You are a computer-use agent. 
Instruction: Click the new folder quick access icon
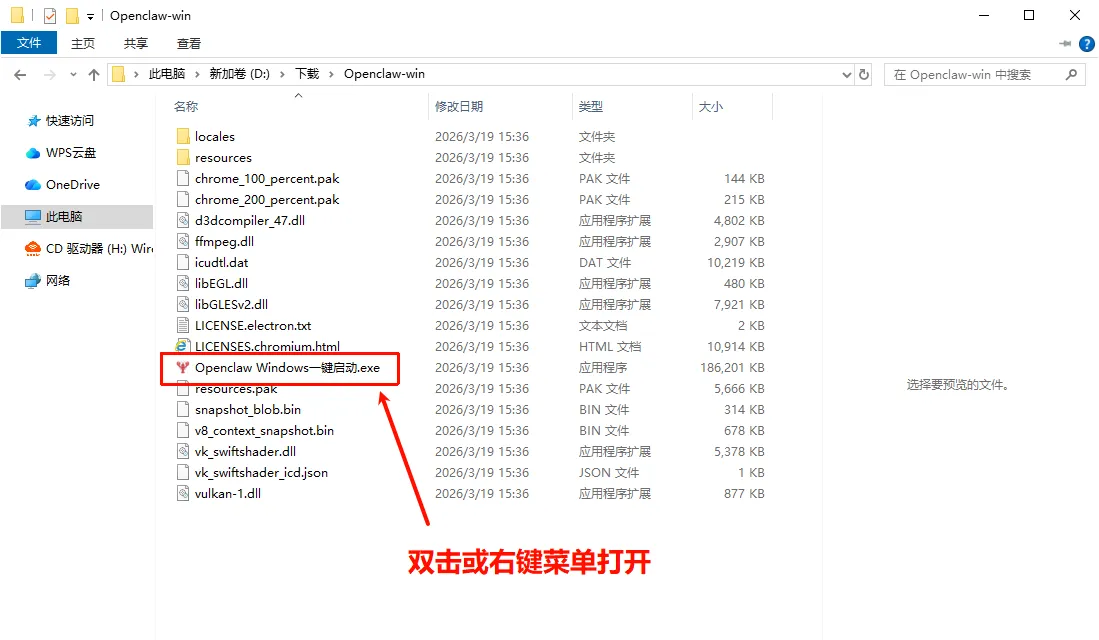click(72, 15)
